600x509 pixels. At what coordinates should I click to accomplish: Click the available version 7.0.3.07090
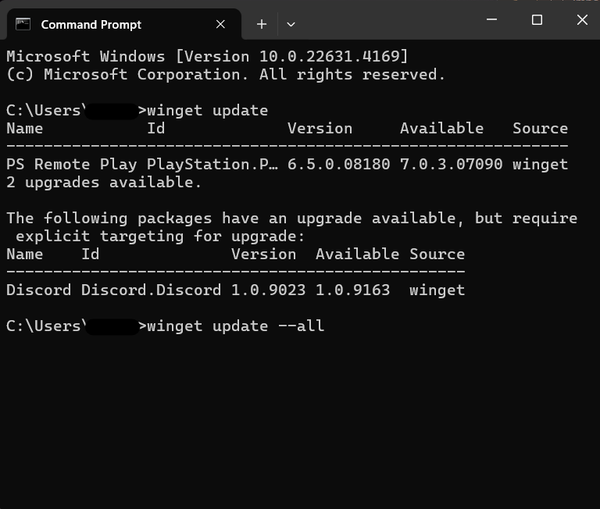451,164
